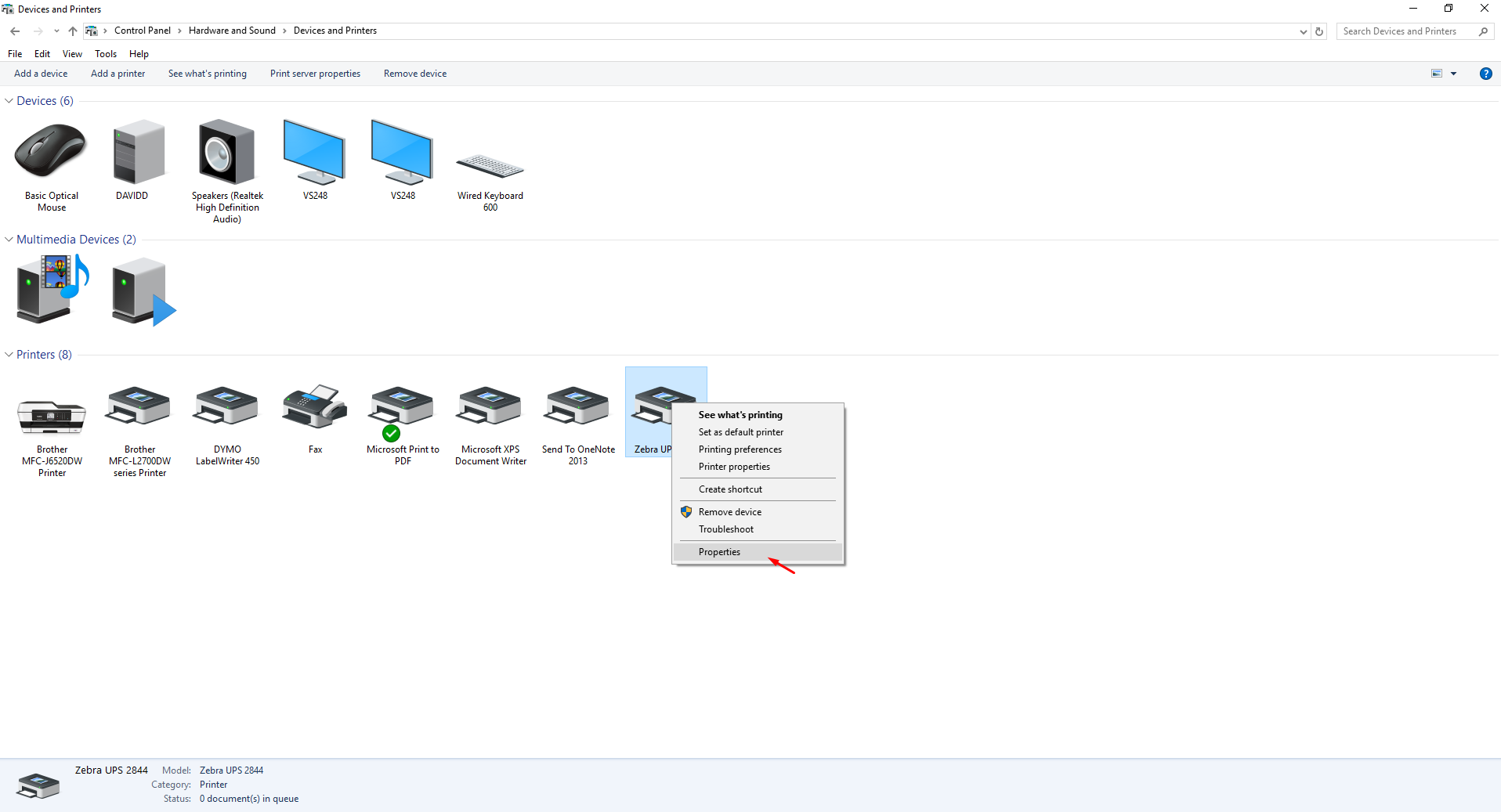Click the change view icon in toolbar
1501x812 pixels.
1437,74
